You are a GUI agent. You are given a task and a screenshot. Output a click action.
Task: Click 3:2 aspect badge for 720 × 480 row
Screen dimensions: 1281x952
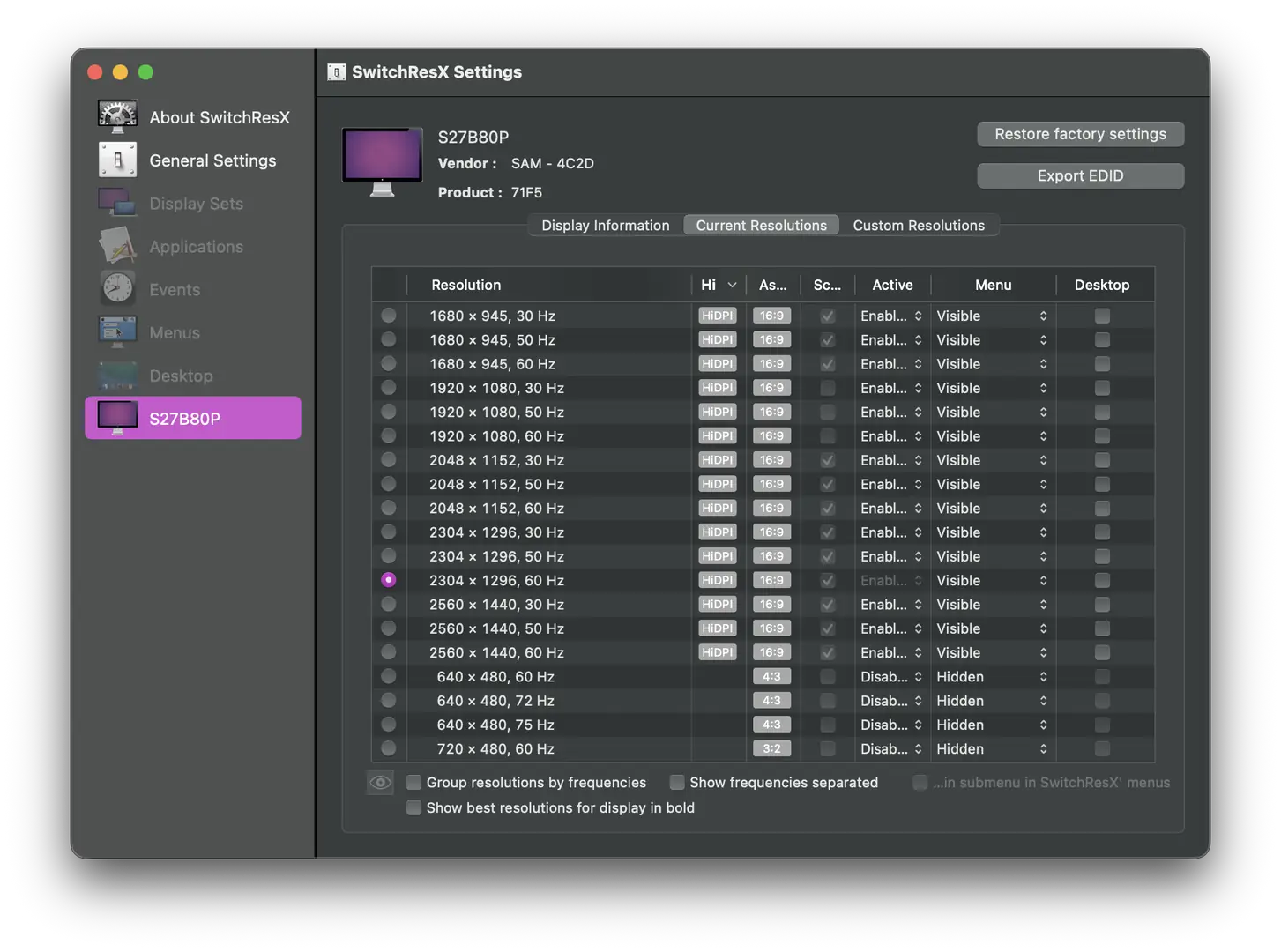click(x=771, y=748)
